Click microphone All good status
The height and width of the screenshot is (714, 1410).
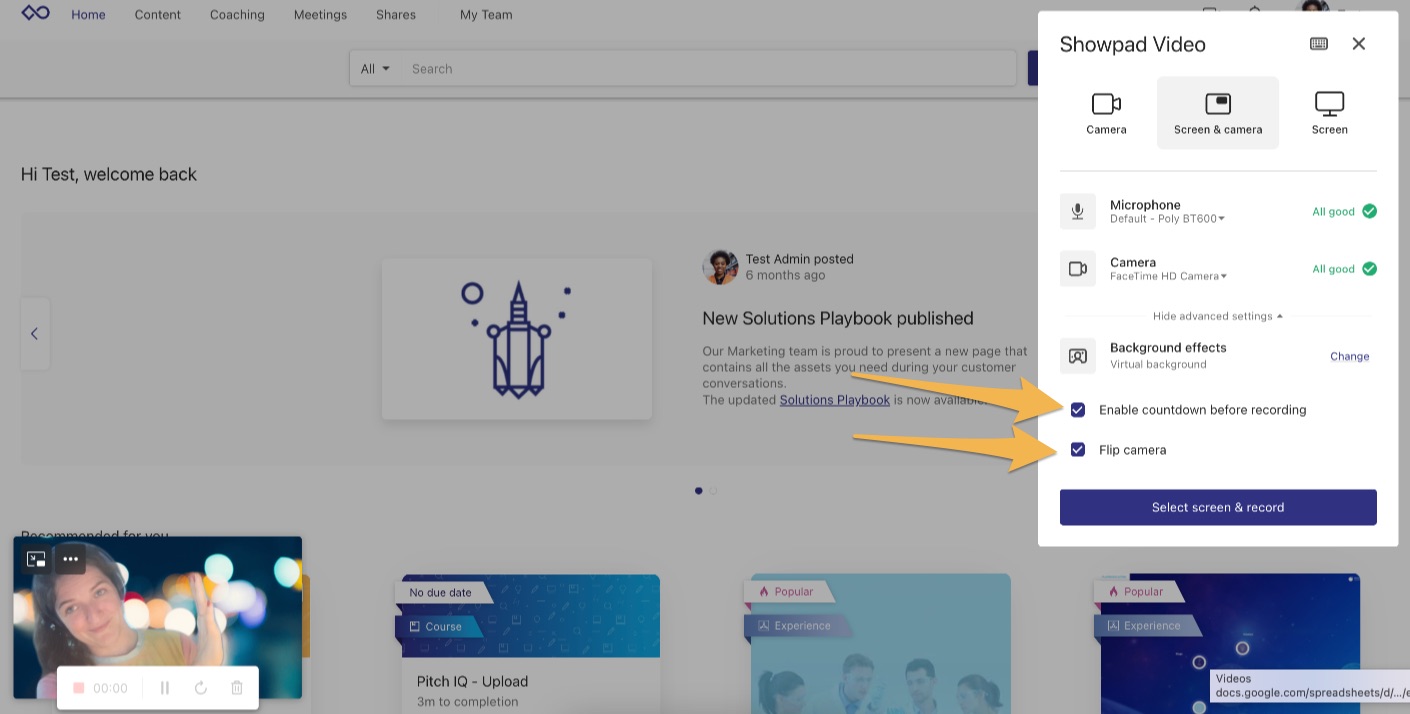[x=1344, y=211]
